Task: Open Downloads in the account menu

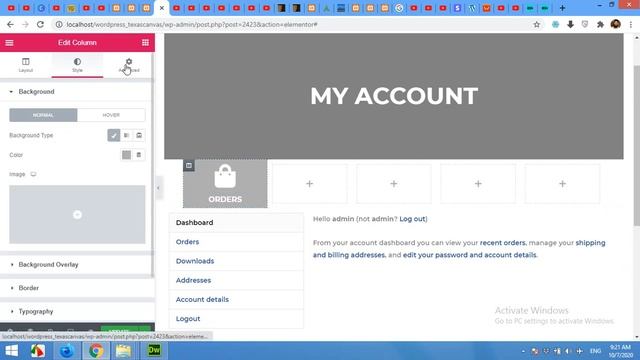Action: (x=236, y=261)
